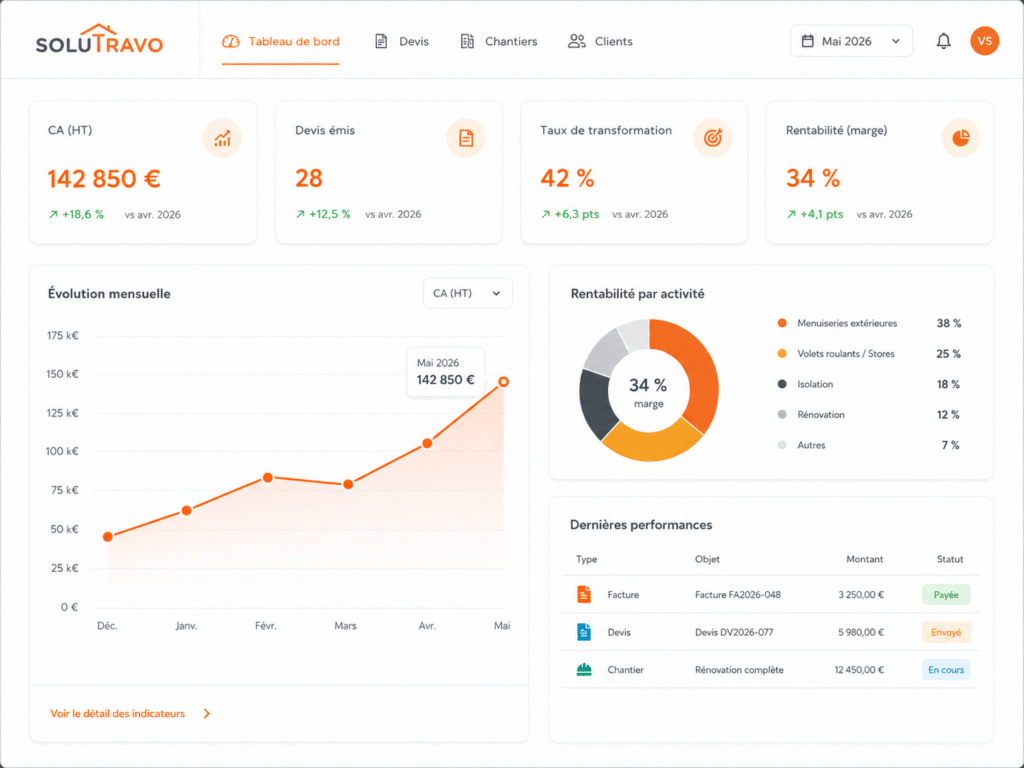This screenshot has height=768, width=1024.
Task: Click the yellow Volets roulants donut segment
Action: 652,444
